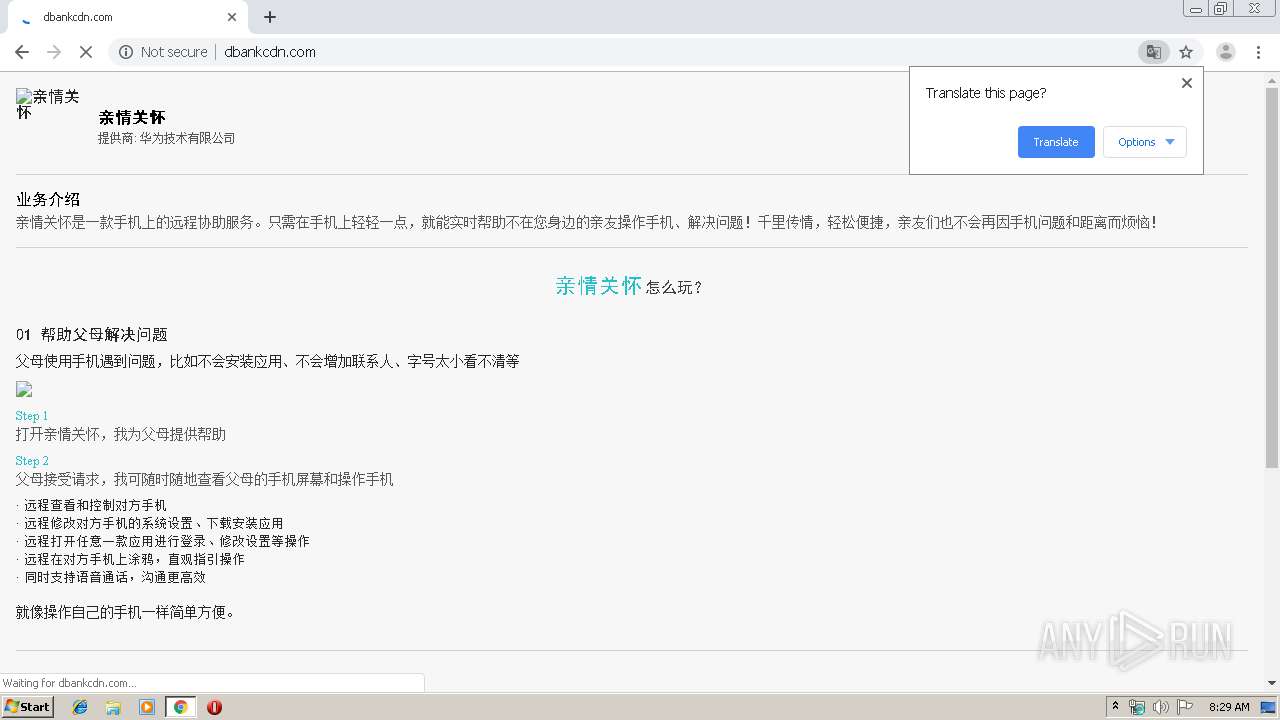
Task: Click provider text 提供商: 华为技术有限公司
Action: (x=166, y=138)
